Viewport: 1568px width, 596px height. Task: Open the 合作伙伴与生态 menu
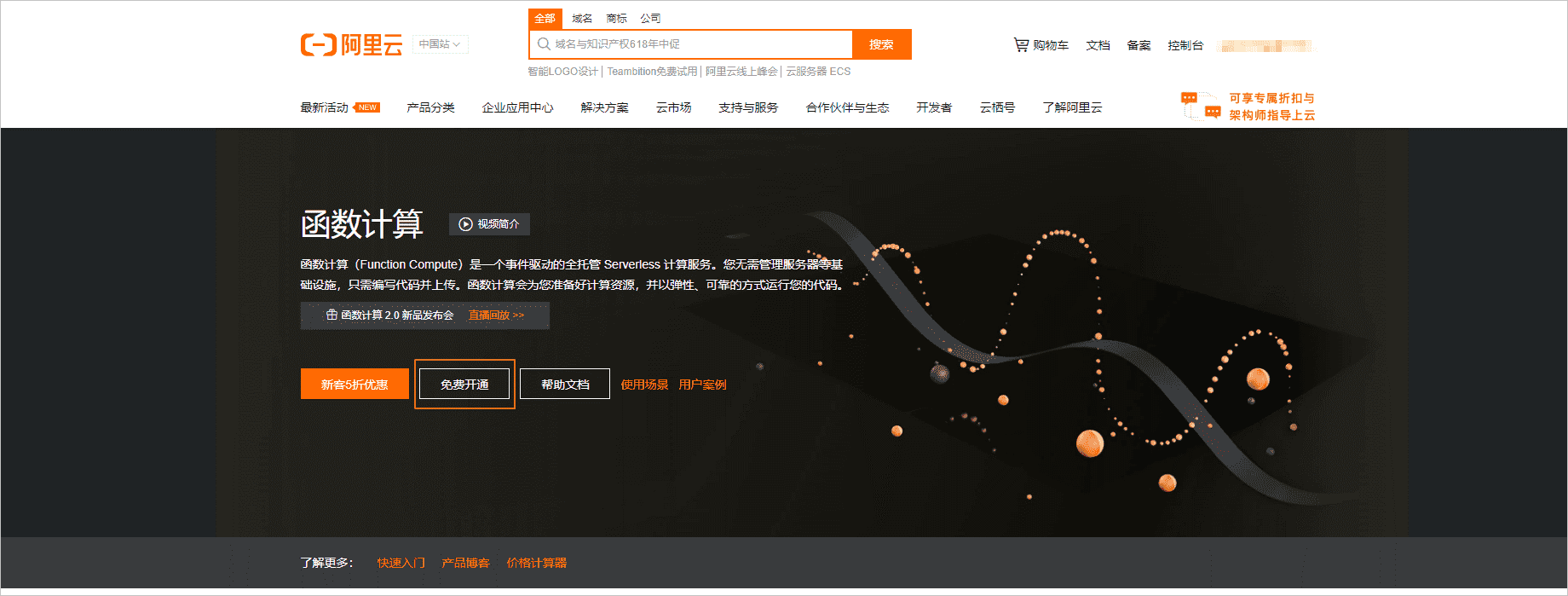point(847,107)
